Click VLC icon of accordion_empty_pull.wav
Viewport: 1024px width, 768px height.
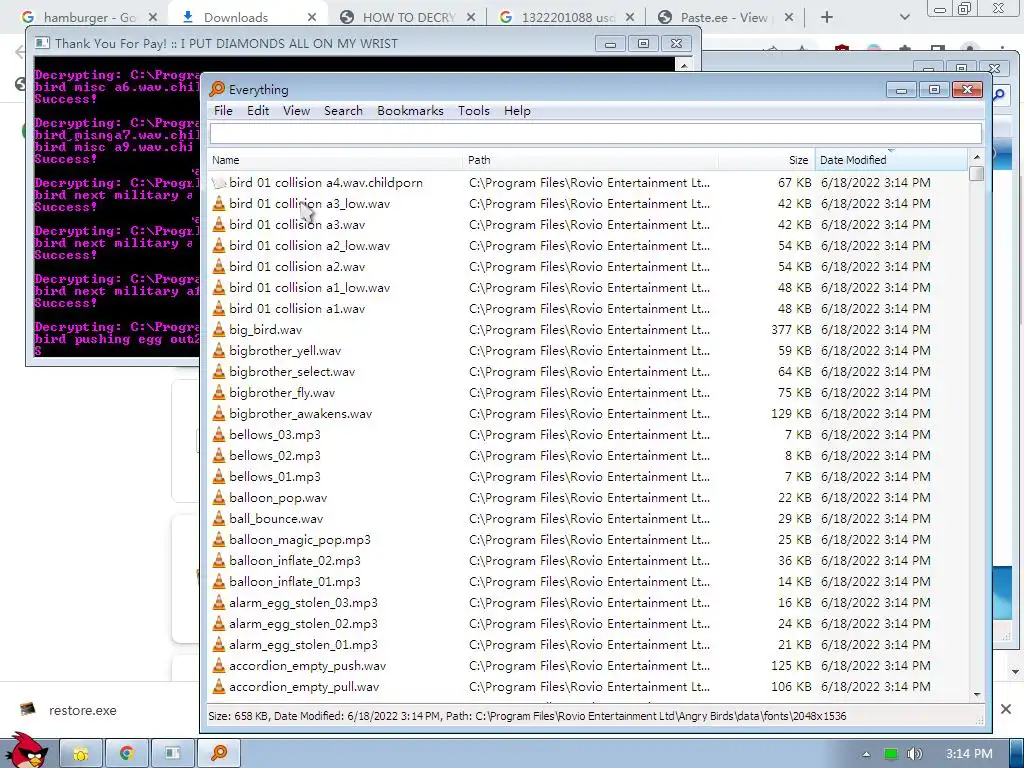219,686
